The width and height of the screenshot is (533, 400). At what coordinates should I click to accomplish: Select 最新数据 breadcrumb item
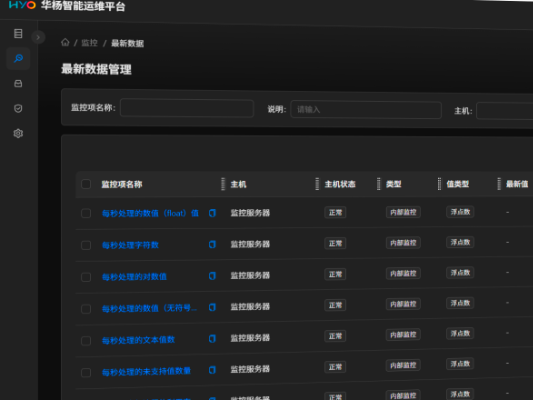point(127,44)
